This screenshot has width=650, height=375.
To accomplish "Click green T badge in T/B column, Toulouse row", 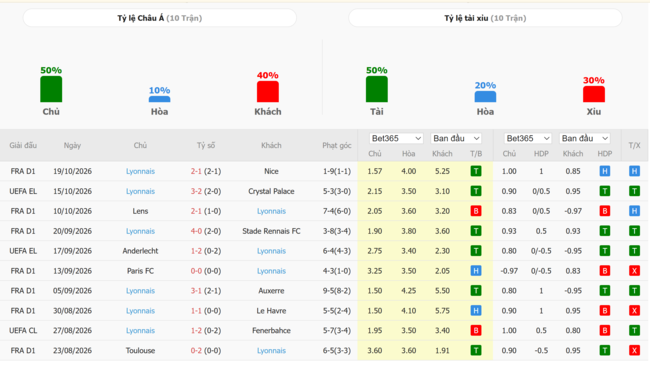I will (x=476, y=350).
